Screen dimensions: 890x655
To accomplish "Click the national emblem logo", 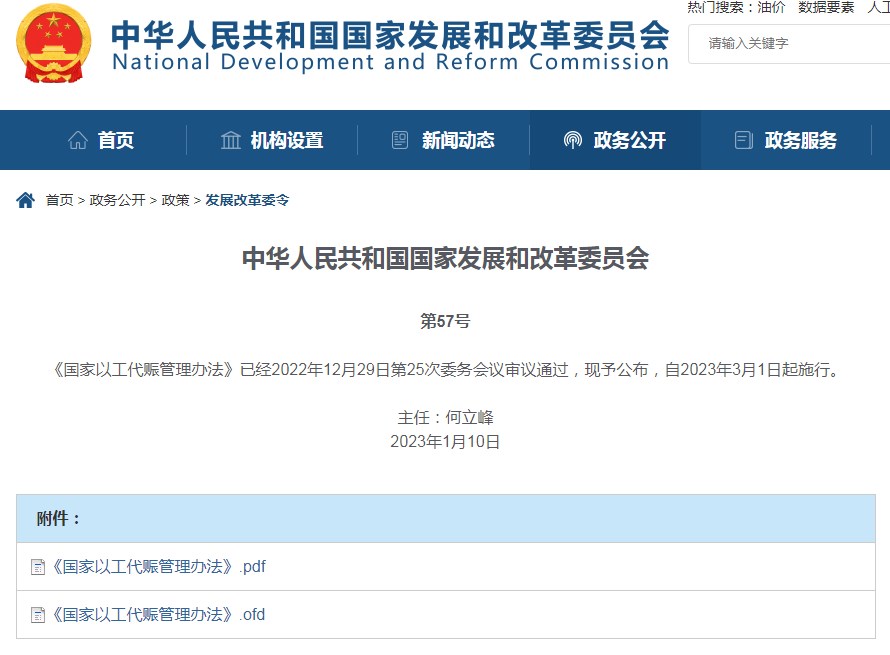I will tap(54, 45).
